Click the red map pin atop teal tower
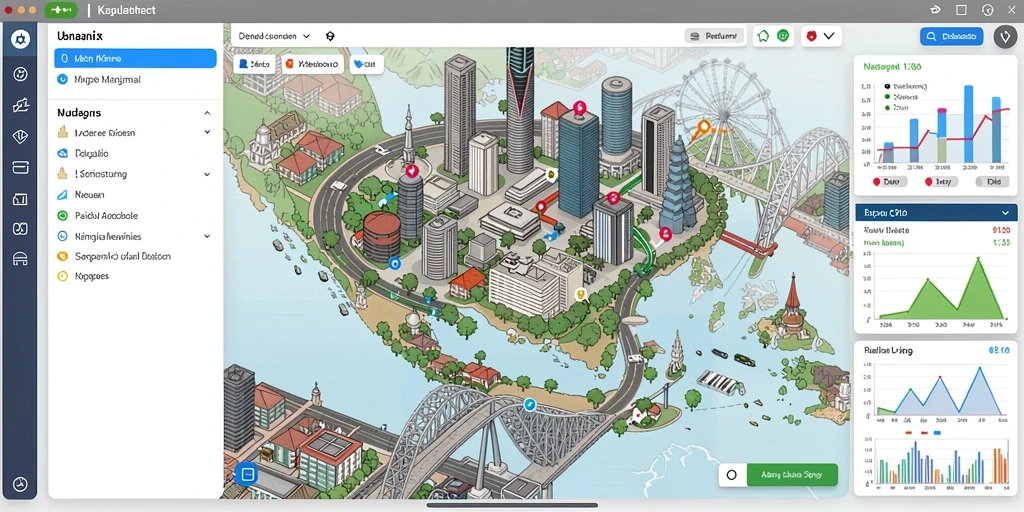This screenshot has height=512, width=1024. click(579, 108)
